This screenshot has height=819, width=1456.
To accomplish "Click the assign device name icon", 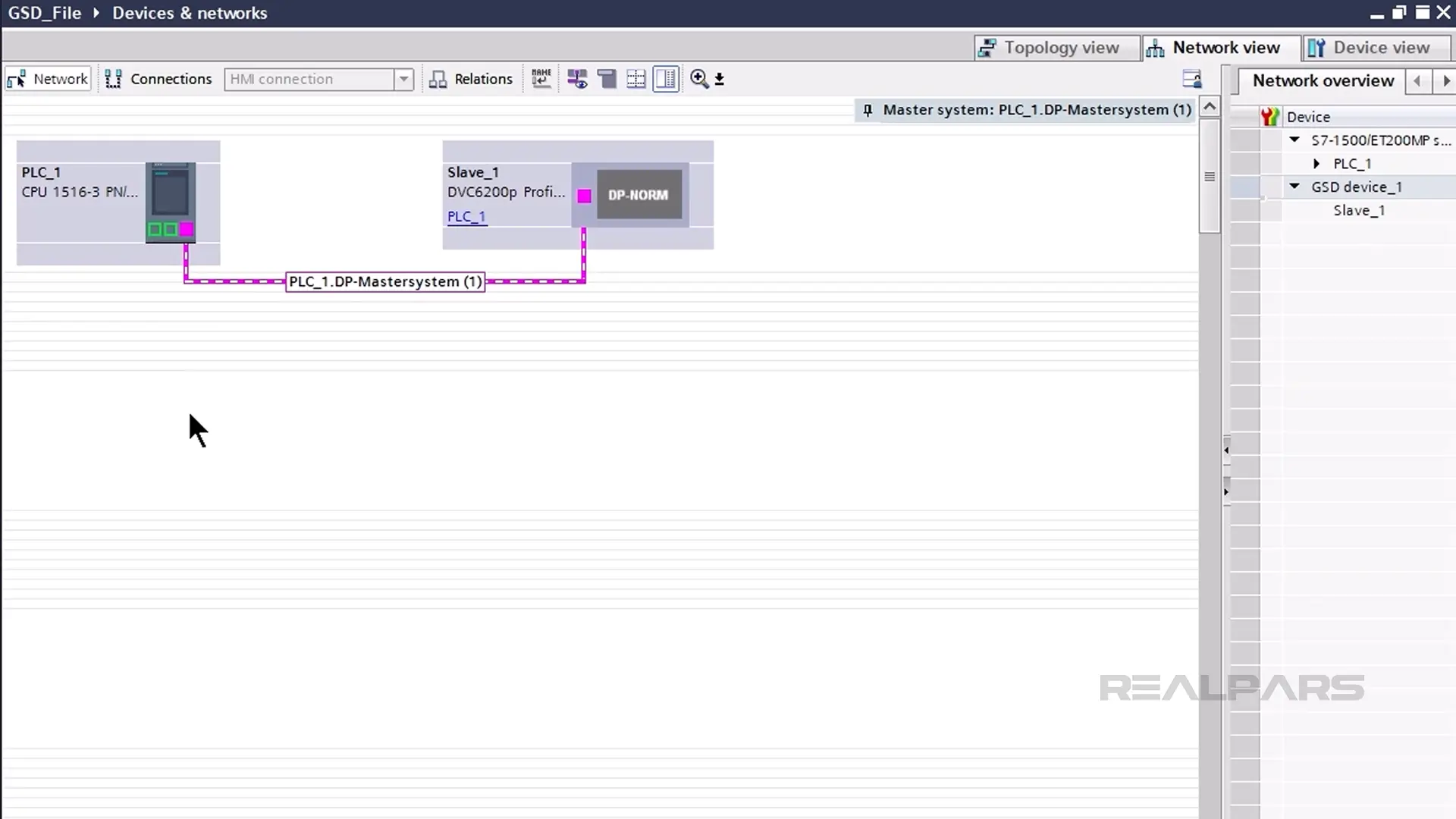I will click(x=541, y=79).
